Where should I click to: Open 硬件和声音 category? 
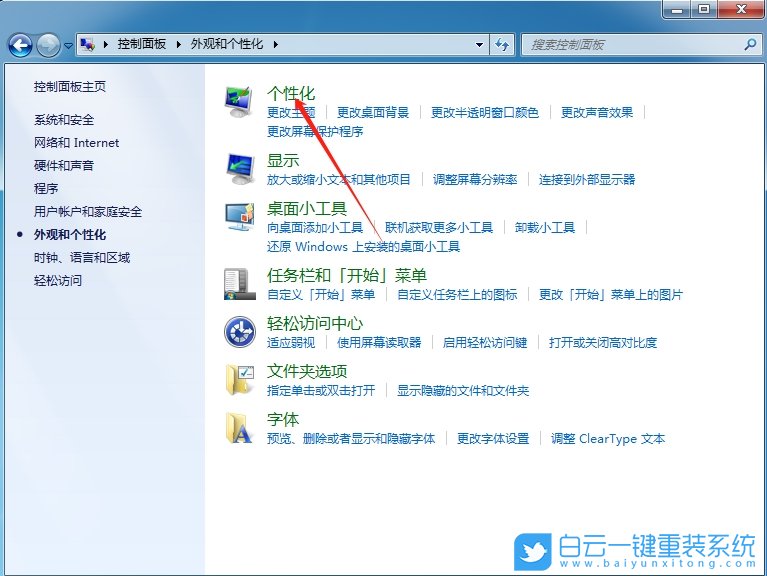pyautogui.click(x=64, y=166)
